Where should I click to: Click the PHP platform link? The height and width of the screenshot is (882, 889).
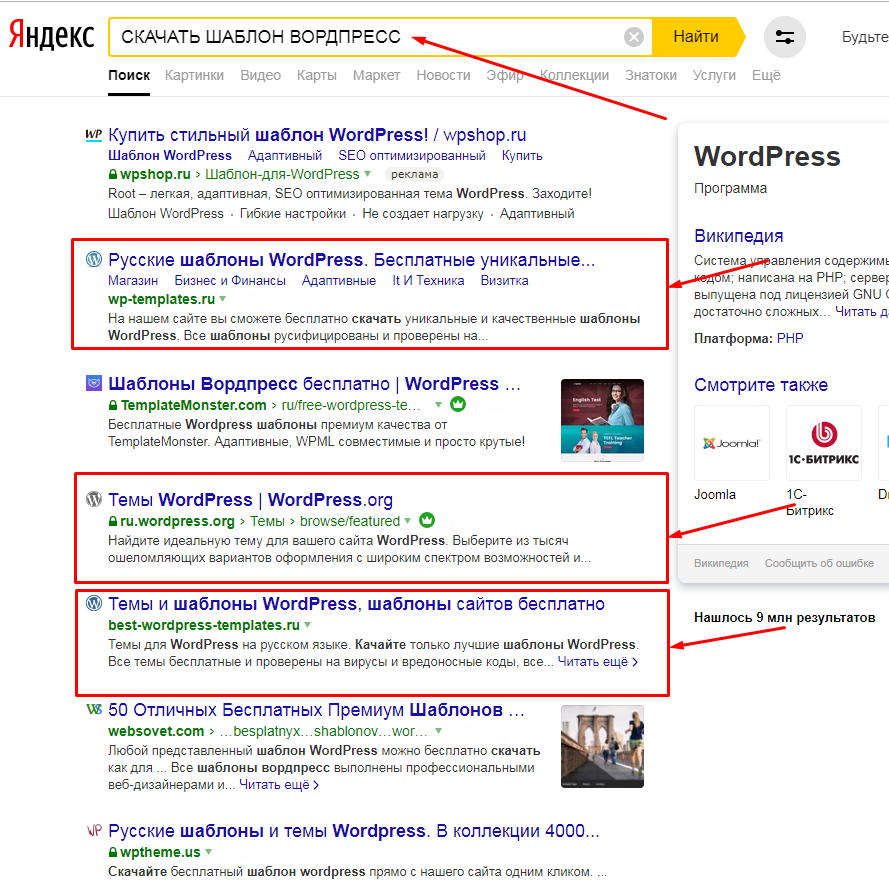click(x=790, y=338)
